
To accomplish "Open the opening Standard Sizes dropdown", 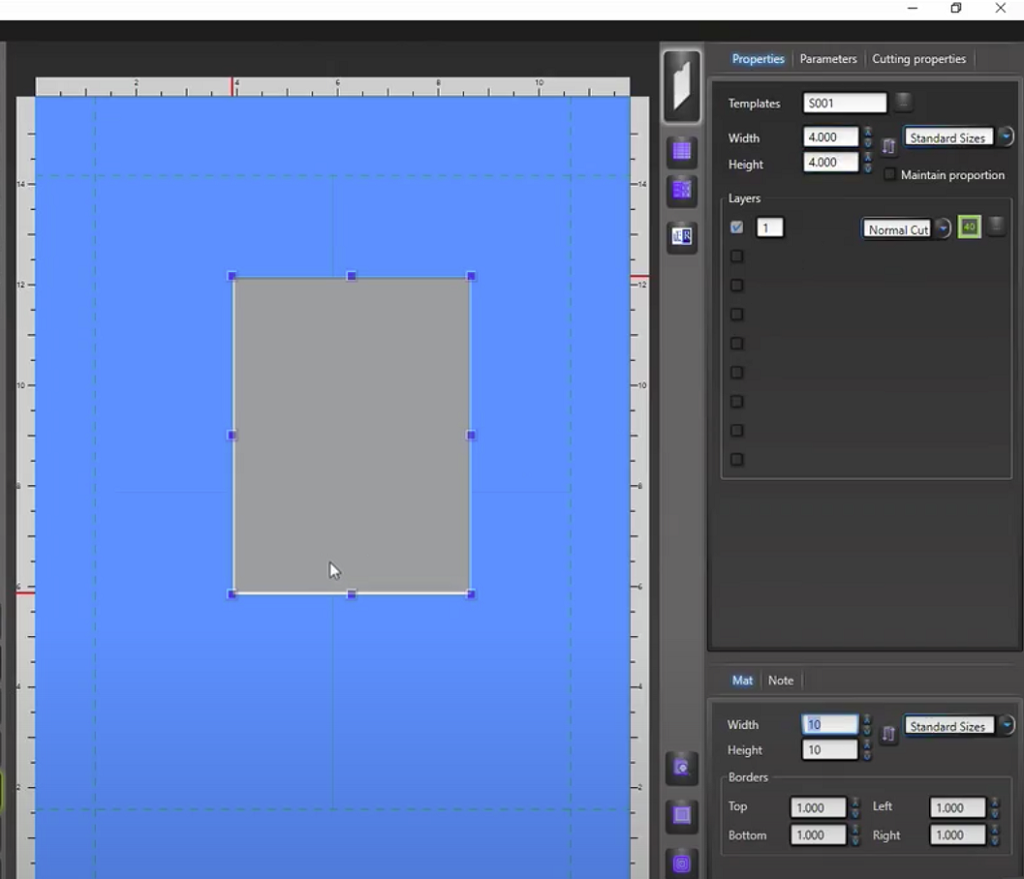I will [x=1006, y=137].
